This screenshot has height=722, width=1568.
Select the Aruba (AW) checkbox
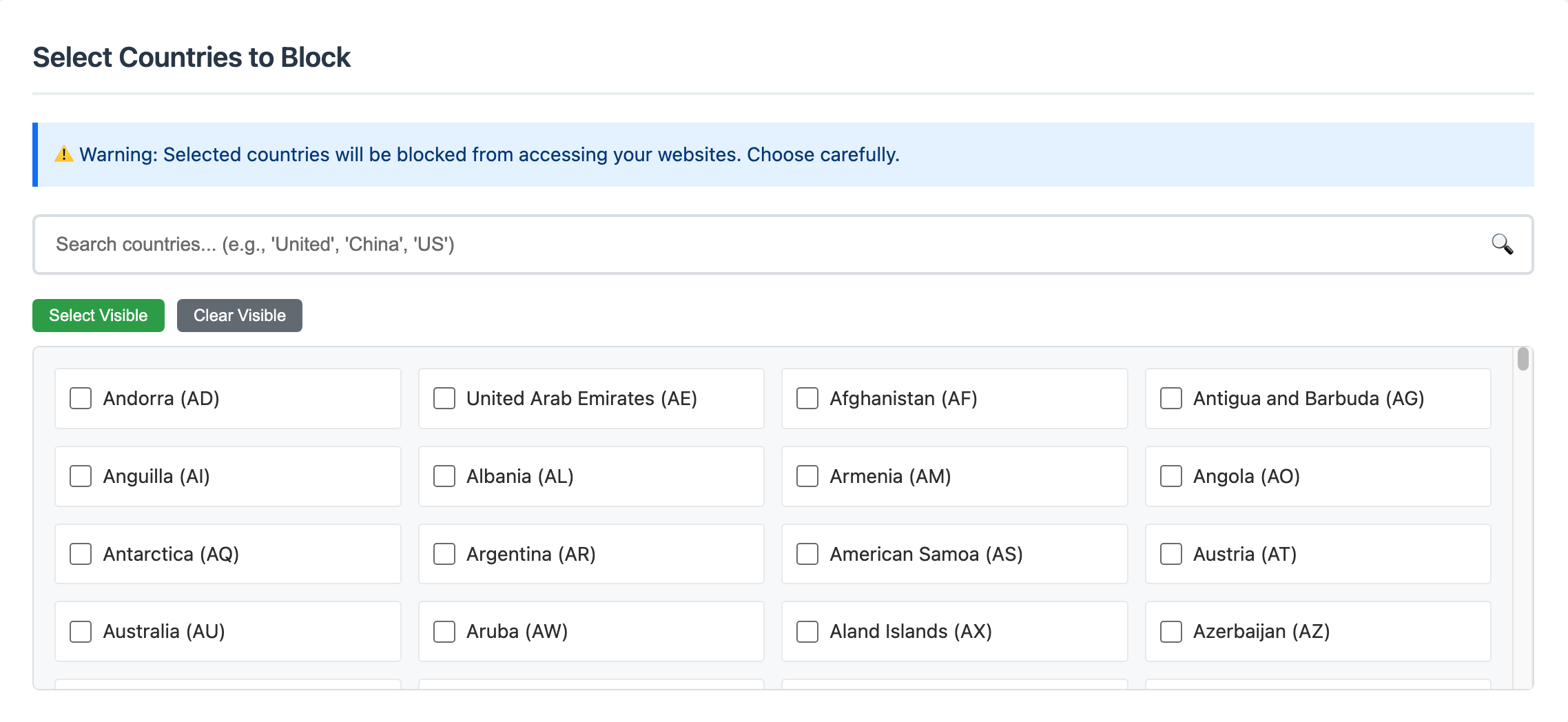point(444,632)
